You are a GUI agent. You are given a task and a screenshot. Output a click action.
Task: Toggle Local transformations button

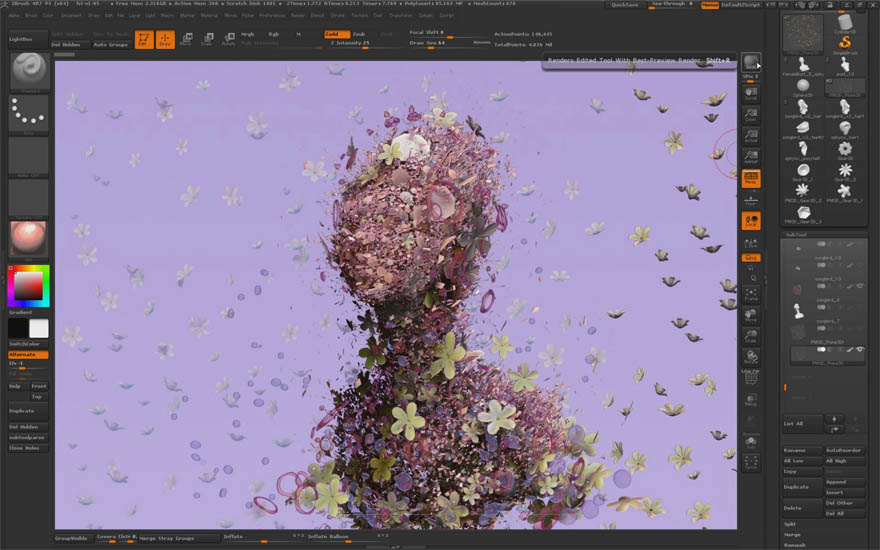[751, 221]
